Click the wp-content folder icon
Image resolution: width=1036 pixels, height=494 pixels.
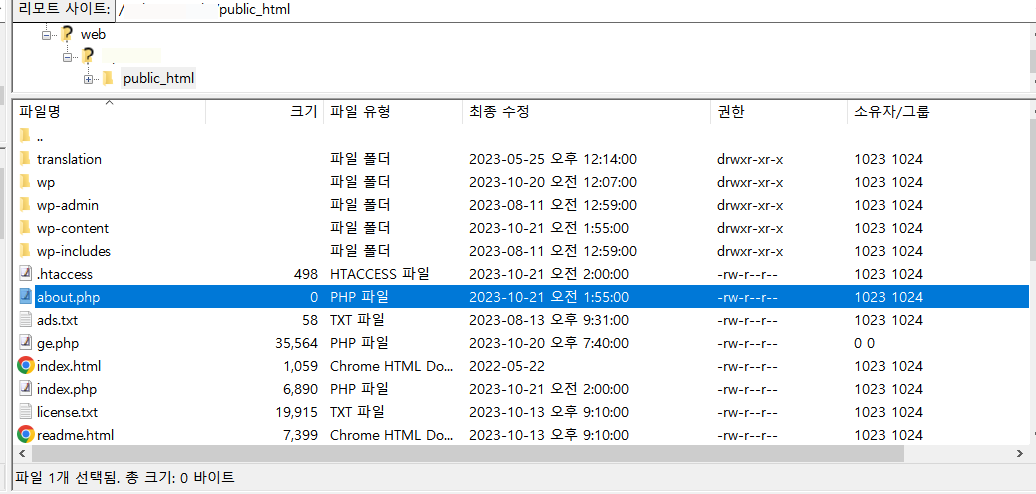(25, 228)
